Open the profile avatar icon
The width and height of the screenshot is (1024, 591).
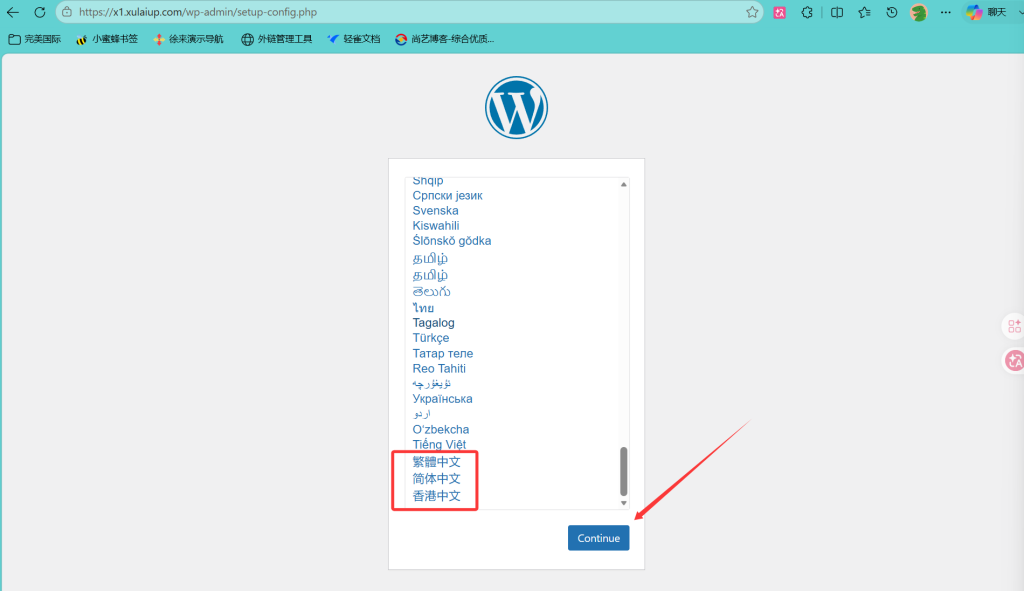click(x=919, y=12)
